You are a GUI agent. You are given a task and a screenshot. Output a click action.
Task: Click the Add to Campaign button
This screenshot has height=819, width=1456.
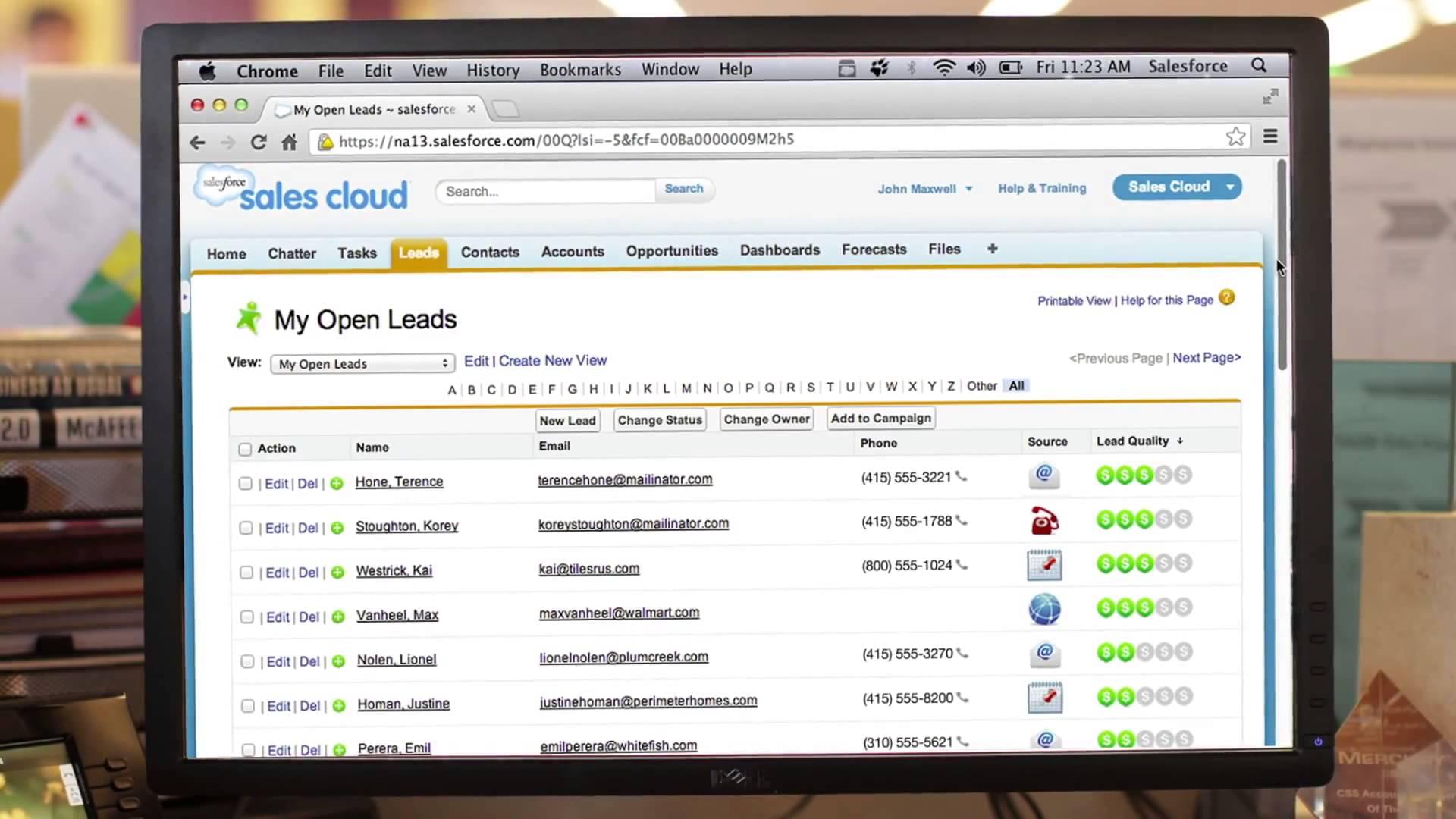[x=880, y=418]
